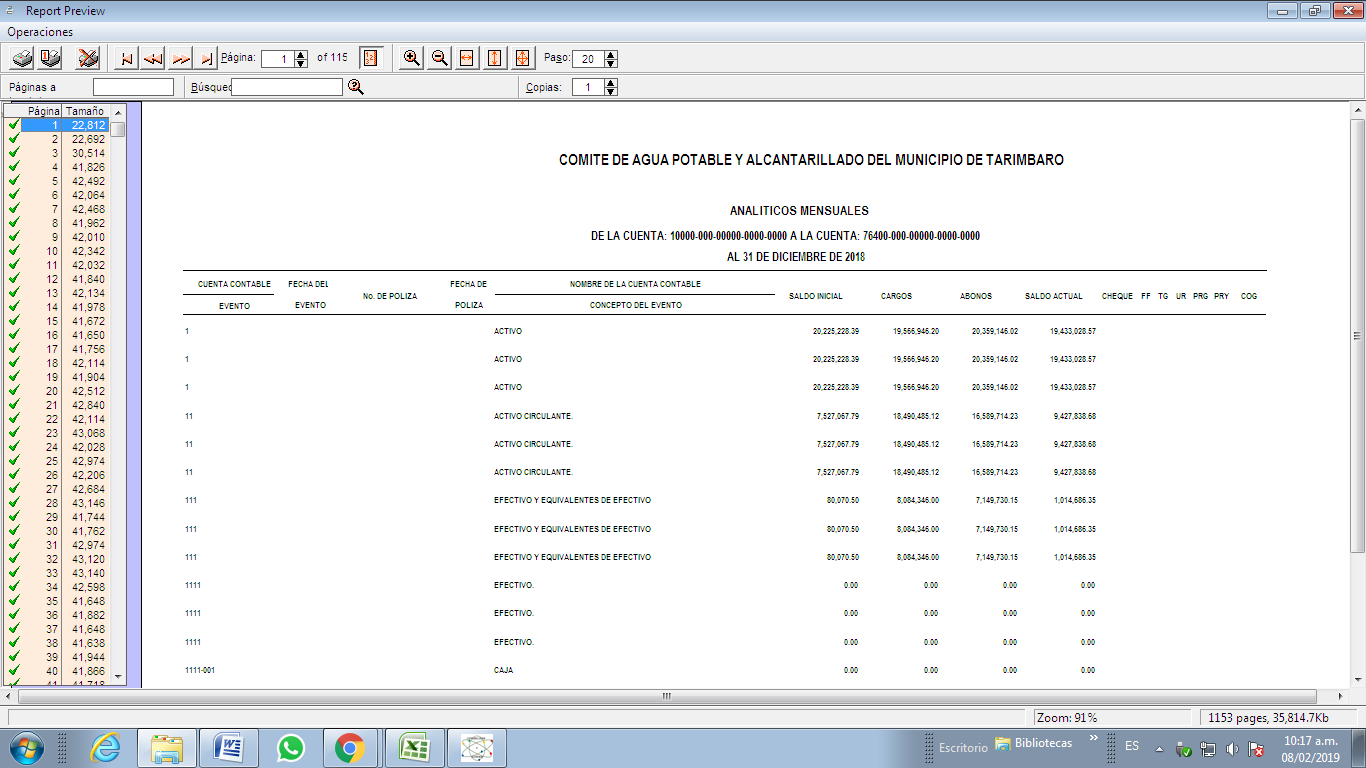This screenshot has height=768, width=1366.
Task: Open Excel from the taskbar
Action: pos(414,747)
